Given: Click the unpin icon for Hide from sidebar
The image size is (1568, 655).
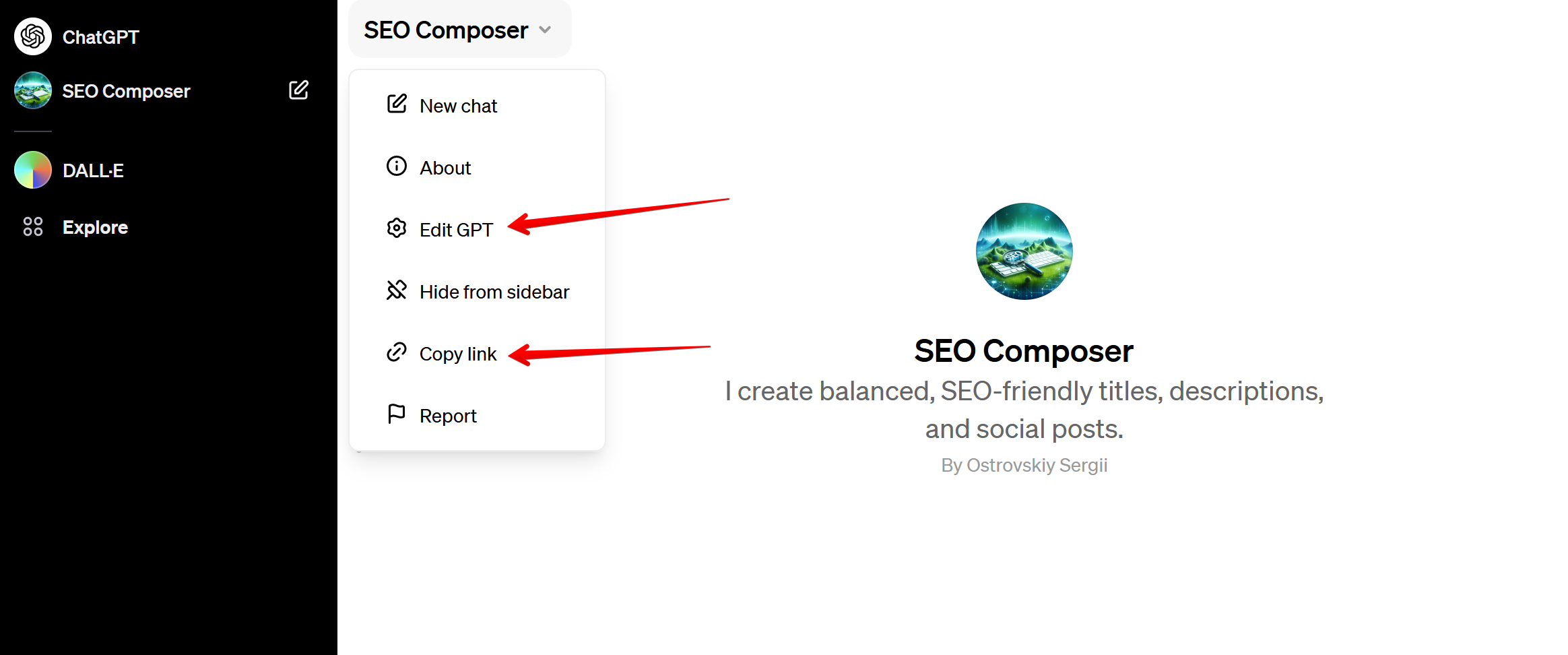Looking at the screenshot, I should 397,290.
